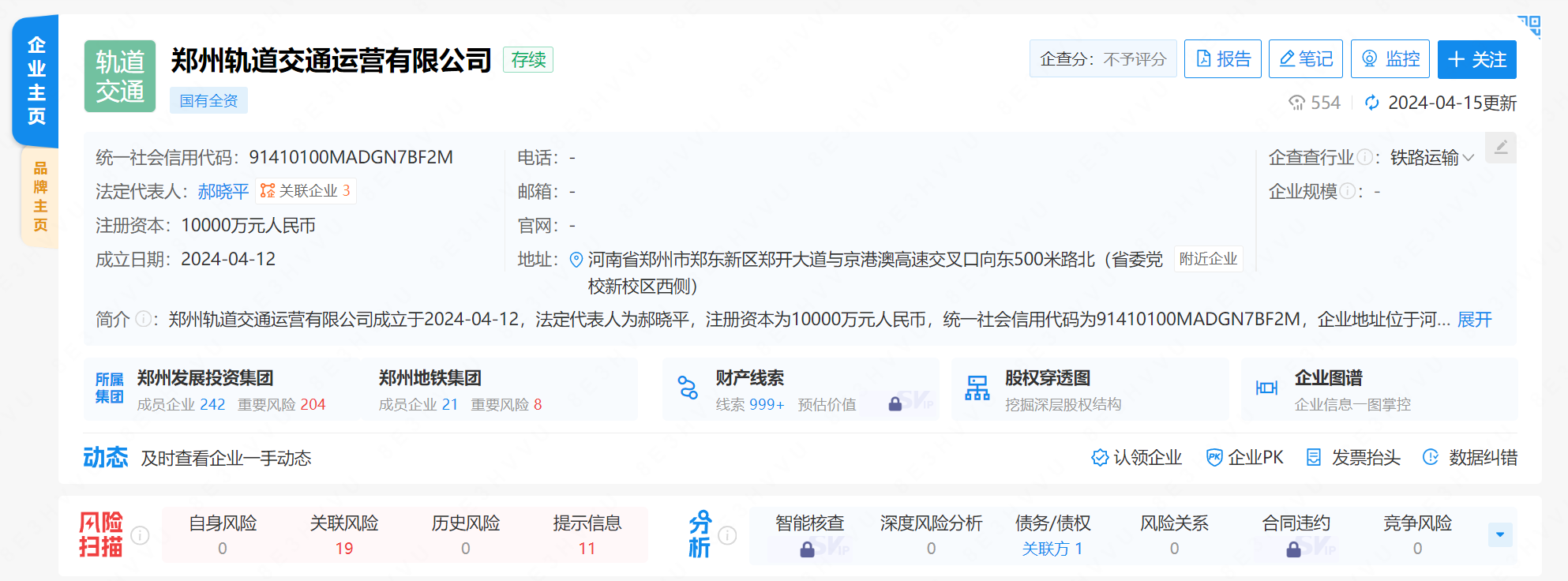Click the 财产线索 clue card
The width and height of the screenshot is (1568, 581).
(x=800, y=390)
